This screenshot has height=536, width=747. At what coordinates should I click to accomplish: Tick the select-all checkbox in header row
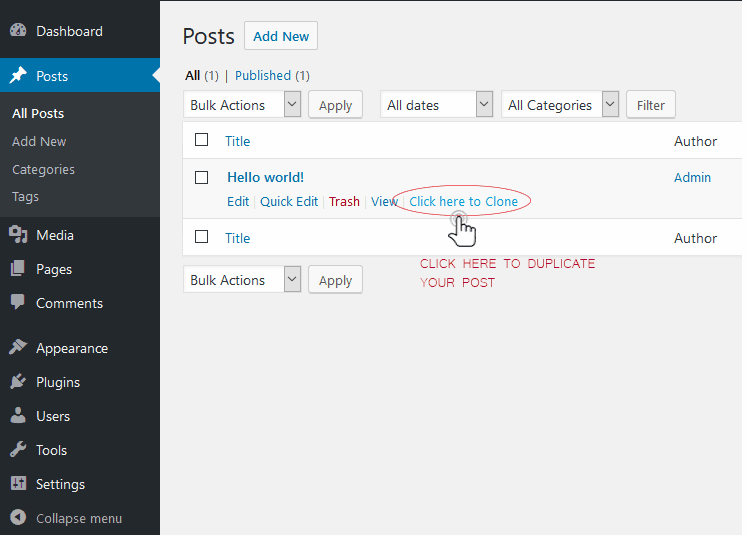click(x=202, y=140)
